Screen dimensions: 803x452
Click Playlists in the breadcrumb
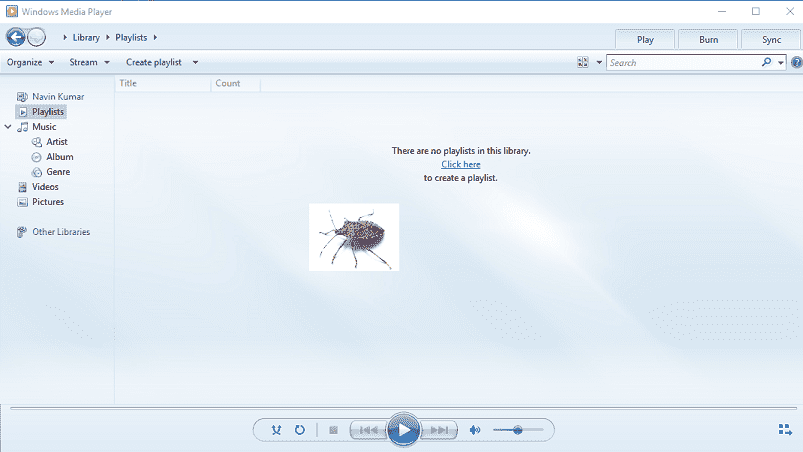point(131,37)
